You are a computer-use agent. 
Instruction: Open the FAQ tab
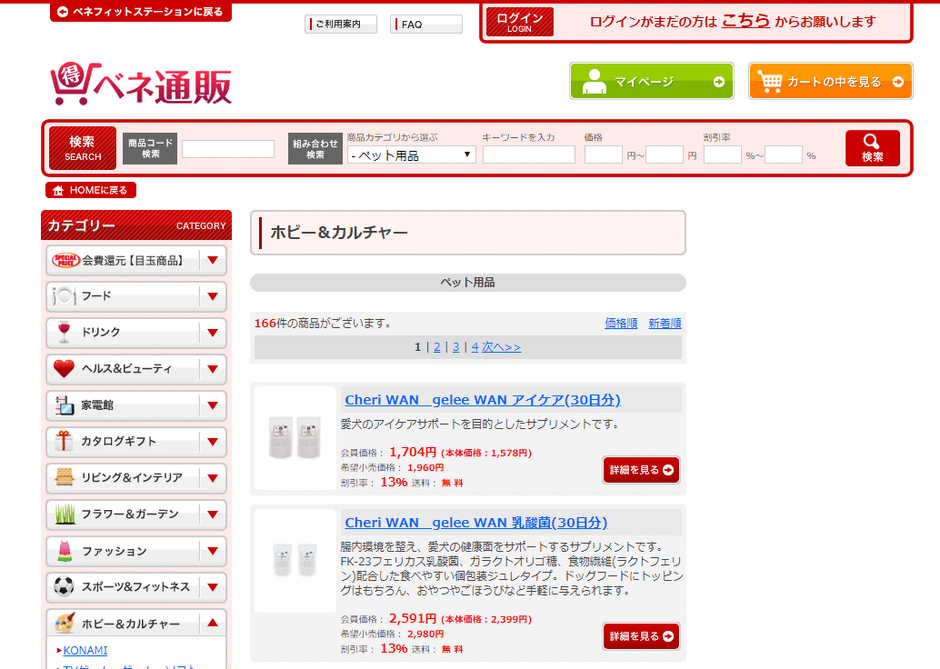[x=425, y=24]
